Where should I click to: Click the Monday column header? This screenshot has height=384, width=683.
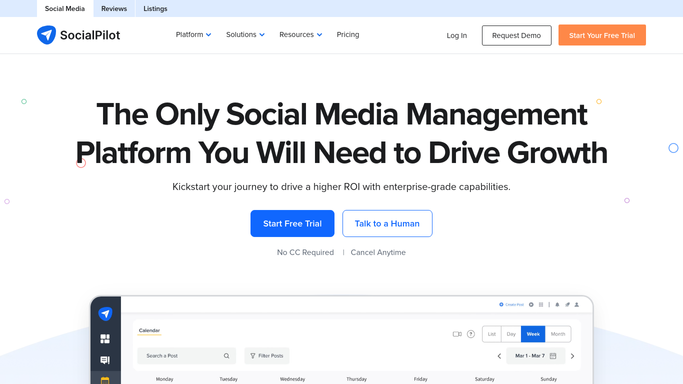[164, 379]
